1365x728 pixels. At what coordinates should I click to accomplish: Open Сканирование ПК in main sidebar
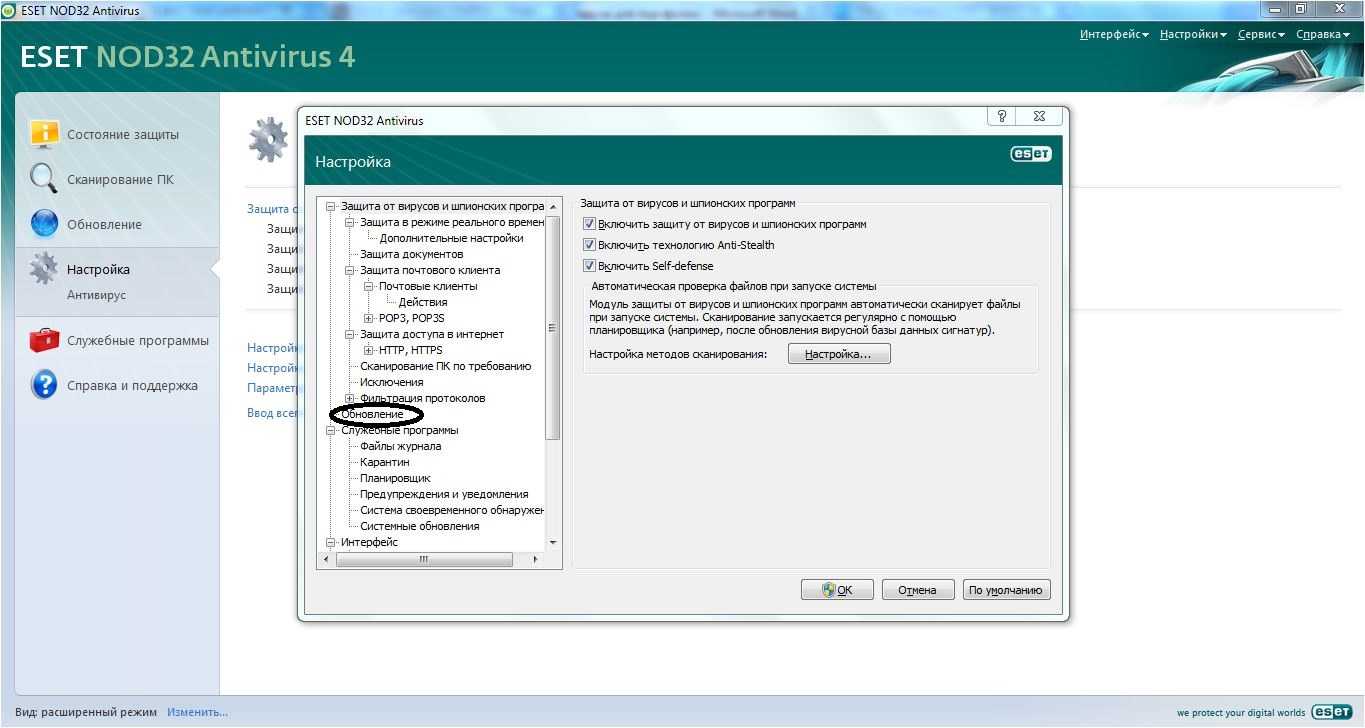[120, 179]
